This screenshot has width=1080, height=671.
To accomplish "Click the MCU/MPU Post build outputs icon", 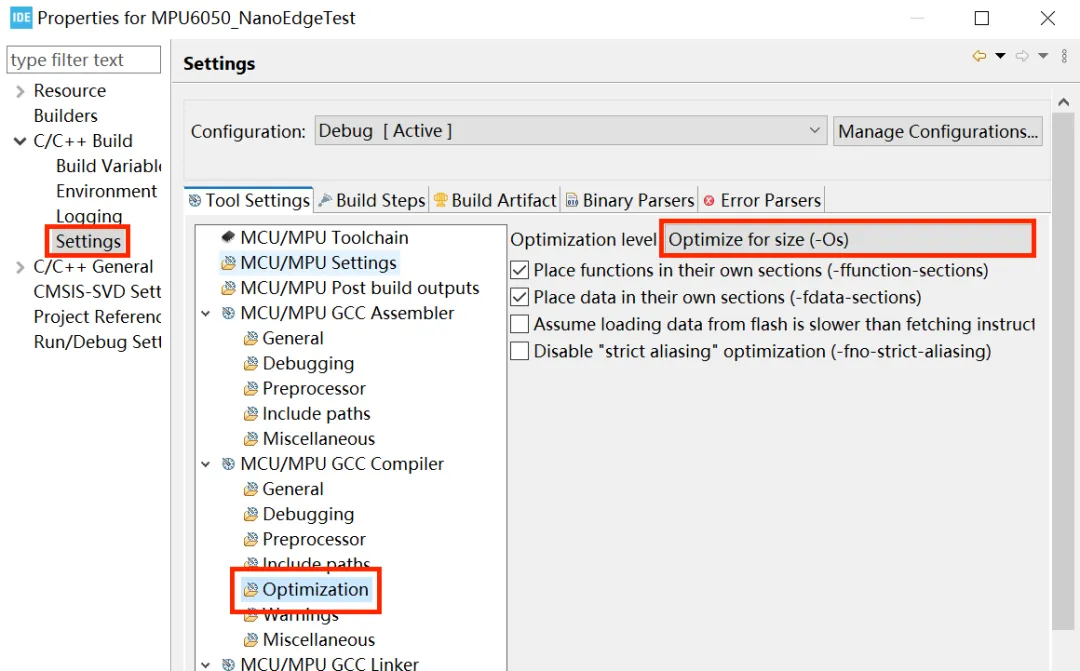I will tap(229, 288).
